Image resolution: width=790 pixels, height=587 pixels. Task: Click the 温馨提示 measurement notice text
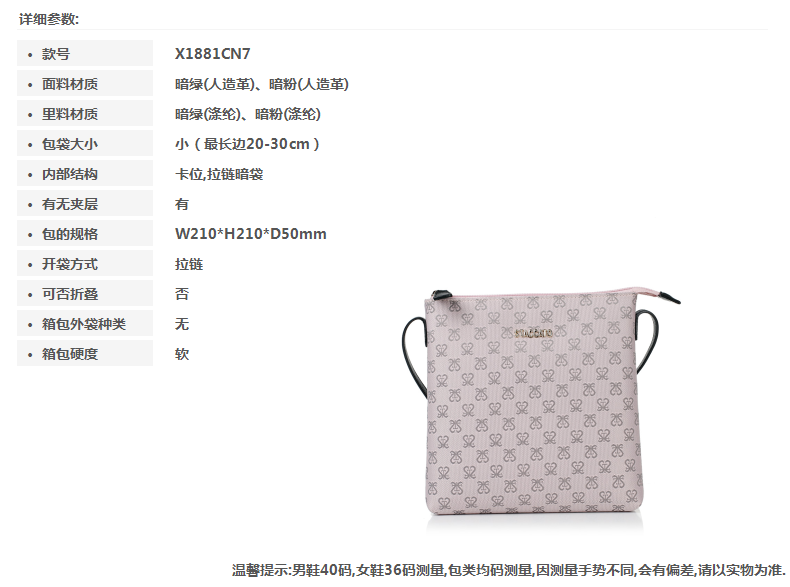509,570
